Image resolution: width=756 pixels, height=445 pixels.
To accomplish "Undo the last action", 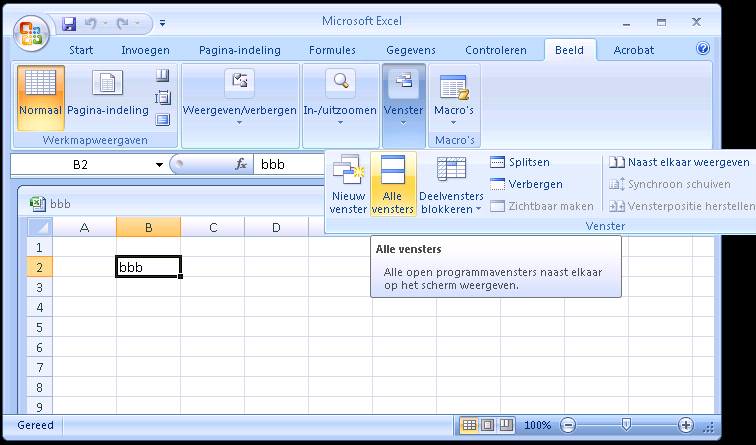I will point(91,23).
